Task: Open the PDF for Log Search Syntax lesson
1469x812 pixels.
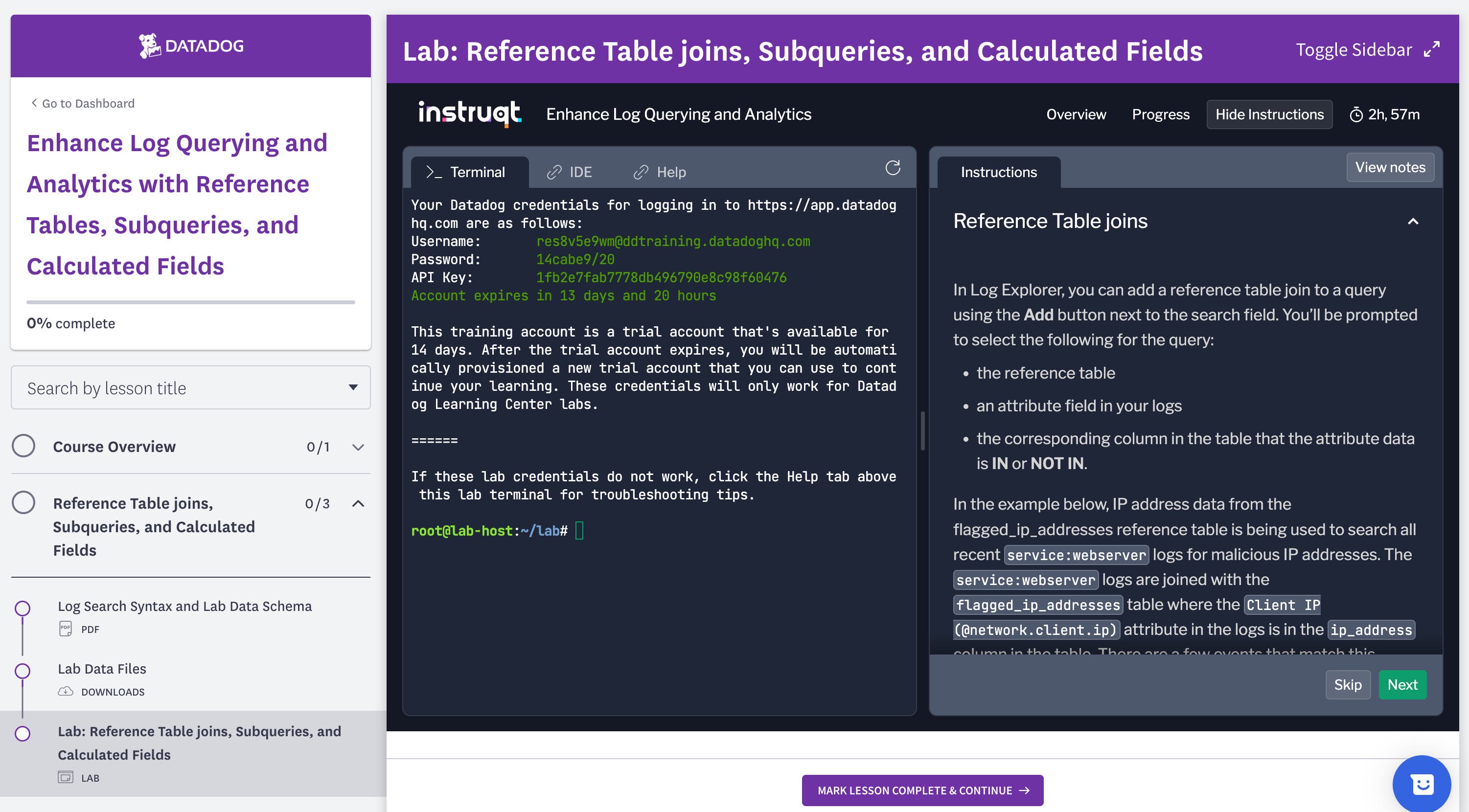Action: [x=65, y=629]
